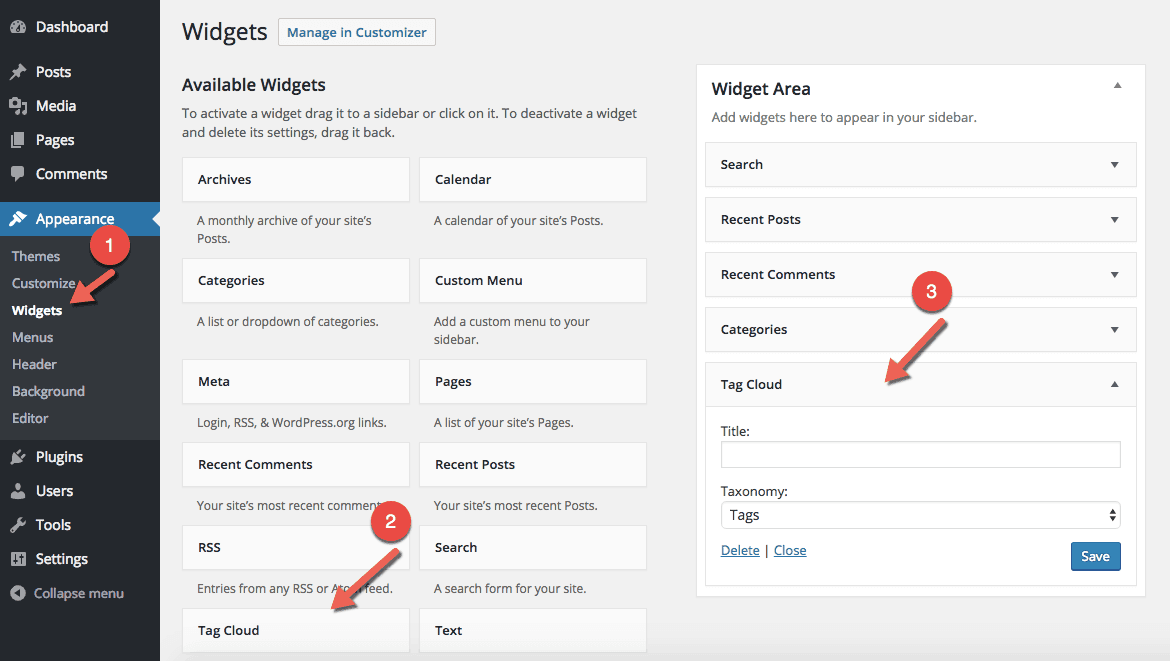The height and width of the screenshot is (661, 1170).
Task: Open the Plugins menu
Action: 59,457
